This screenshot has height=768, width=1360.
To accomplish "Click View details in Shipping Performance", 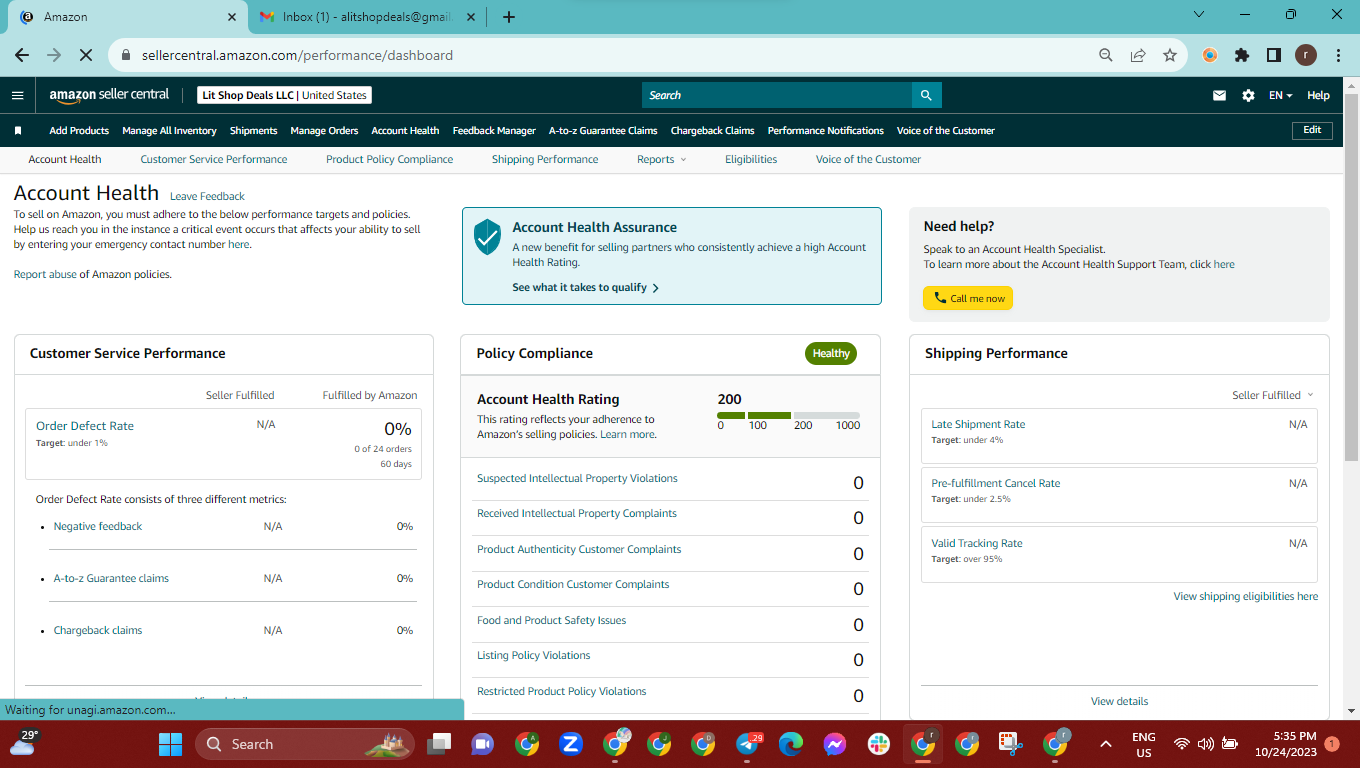I will 1119,701.
